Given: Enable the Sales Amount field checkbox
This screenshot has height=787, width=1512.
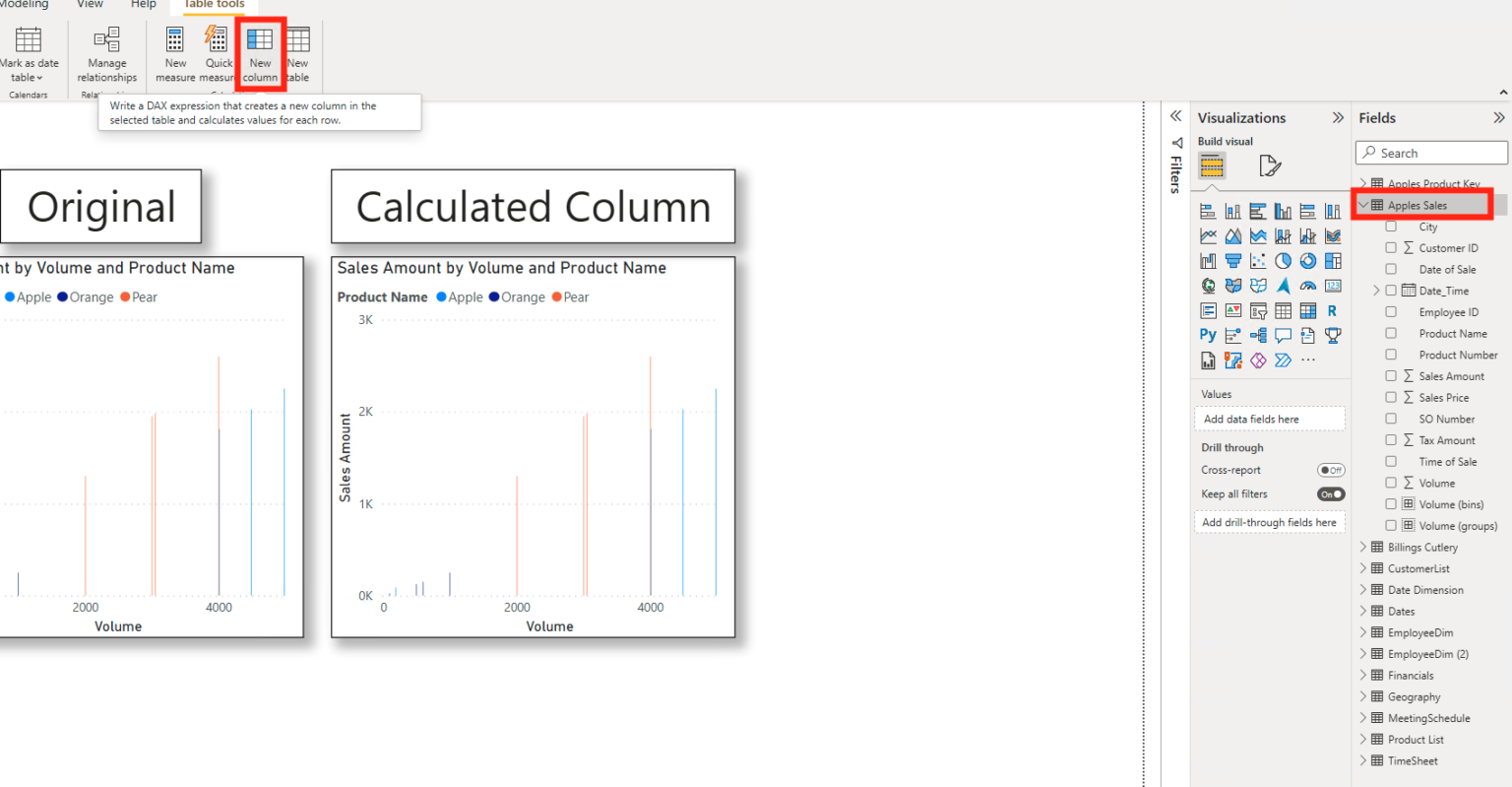Looking at the screenshot, I should pos(1391,375).
